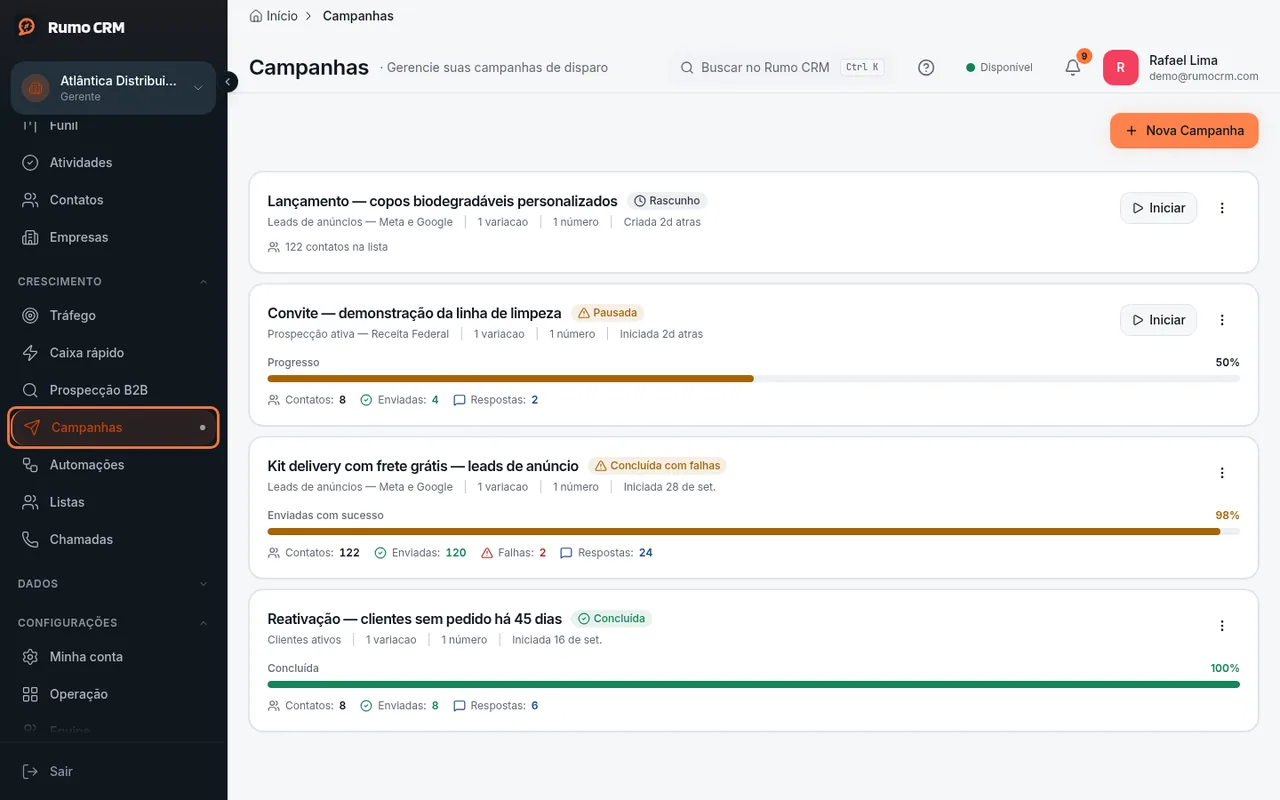Expand the DADOS section
The height and width of the screenshot is (800, 1280).
pos(113,584)
